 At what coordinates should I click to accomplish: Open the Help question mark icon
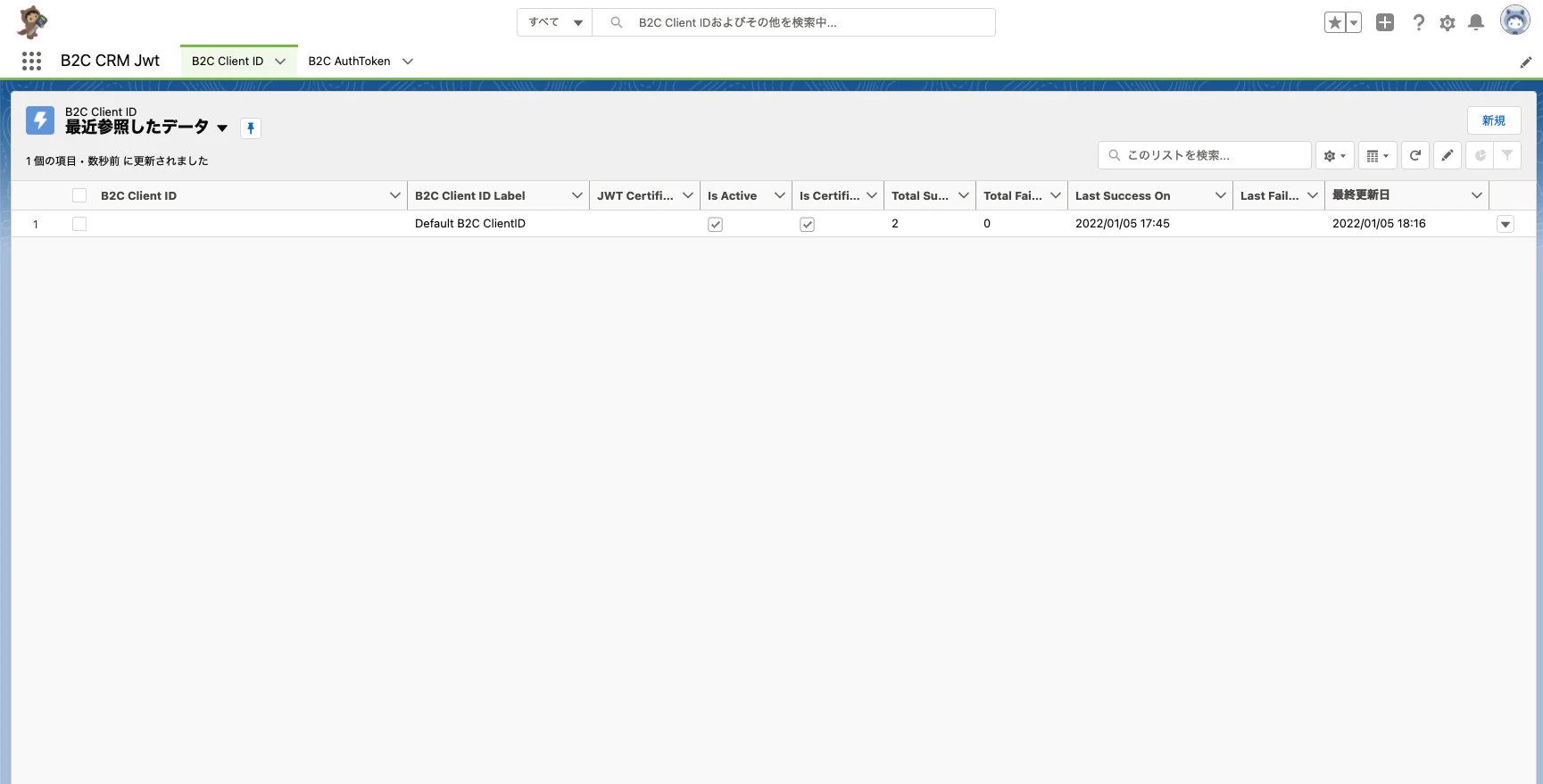coord(1419,22)
